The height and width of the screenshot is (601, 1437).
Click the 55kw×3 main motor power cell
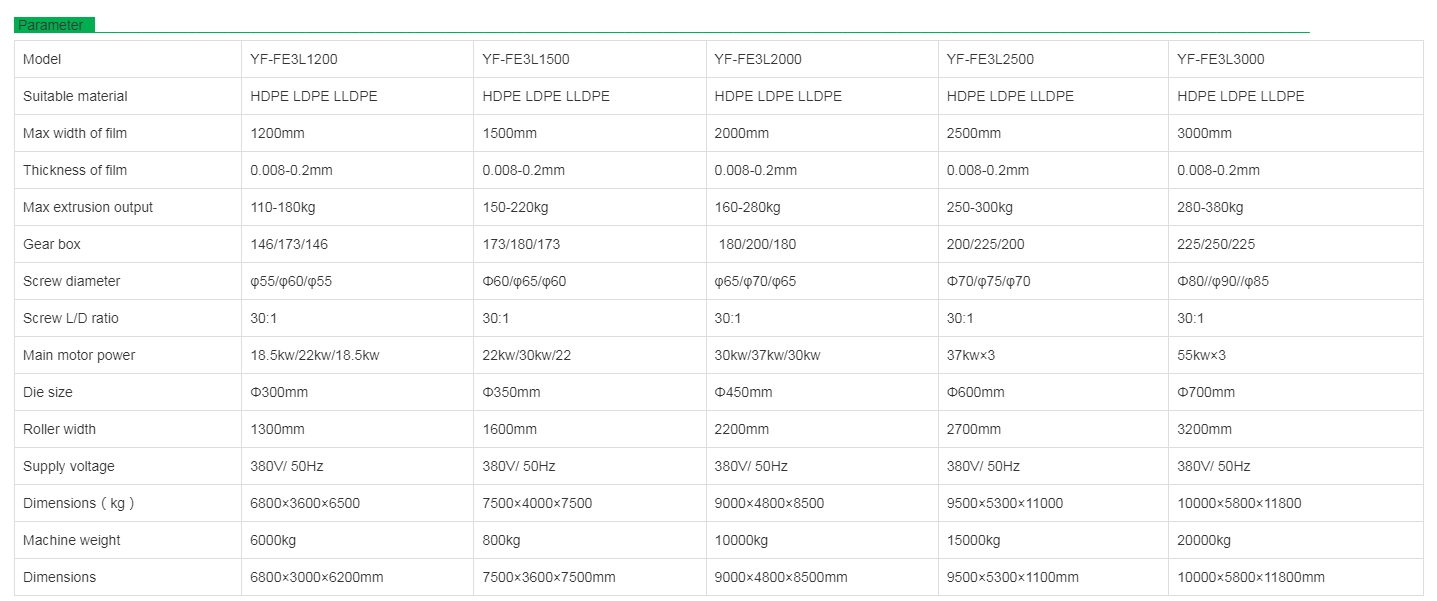pos(1202,355)
